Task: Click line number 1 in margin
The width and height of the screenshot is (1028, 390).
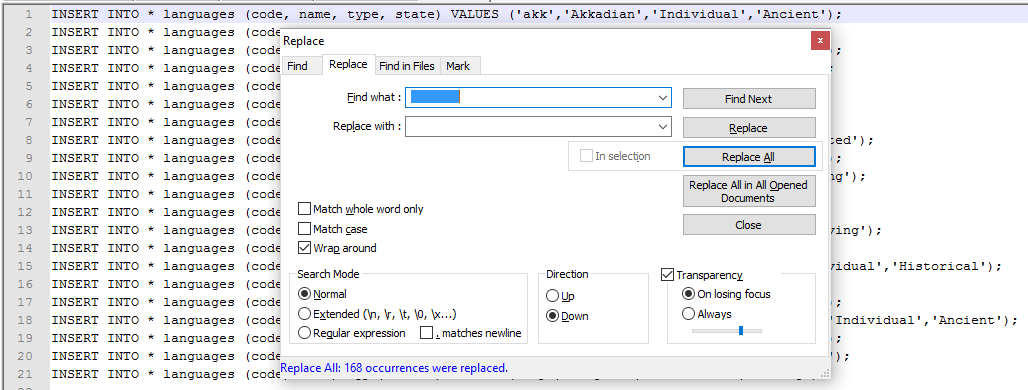Action: 29,14
